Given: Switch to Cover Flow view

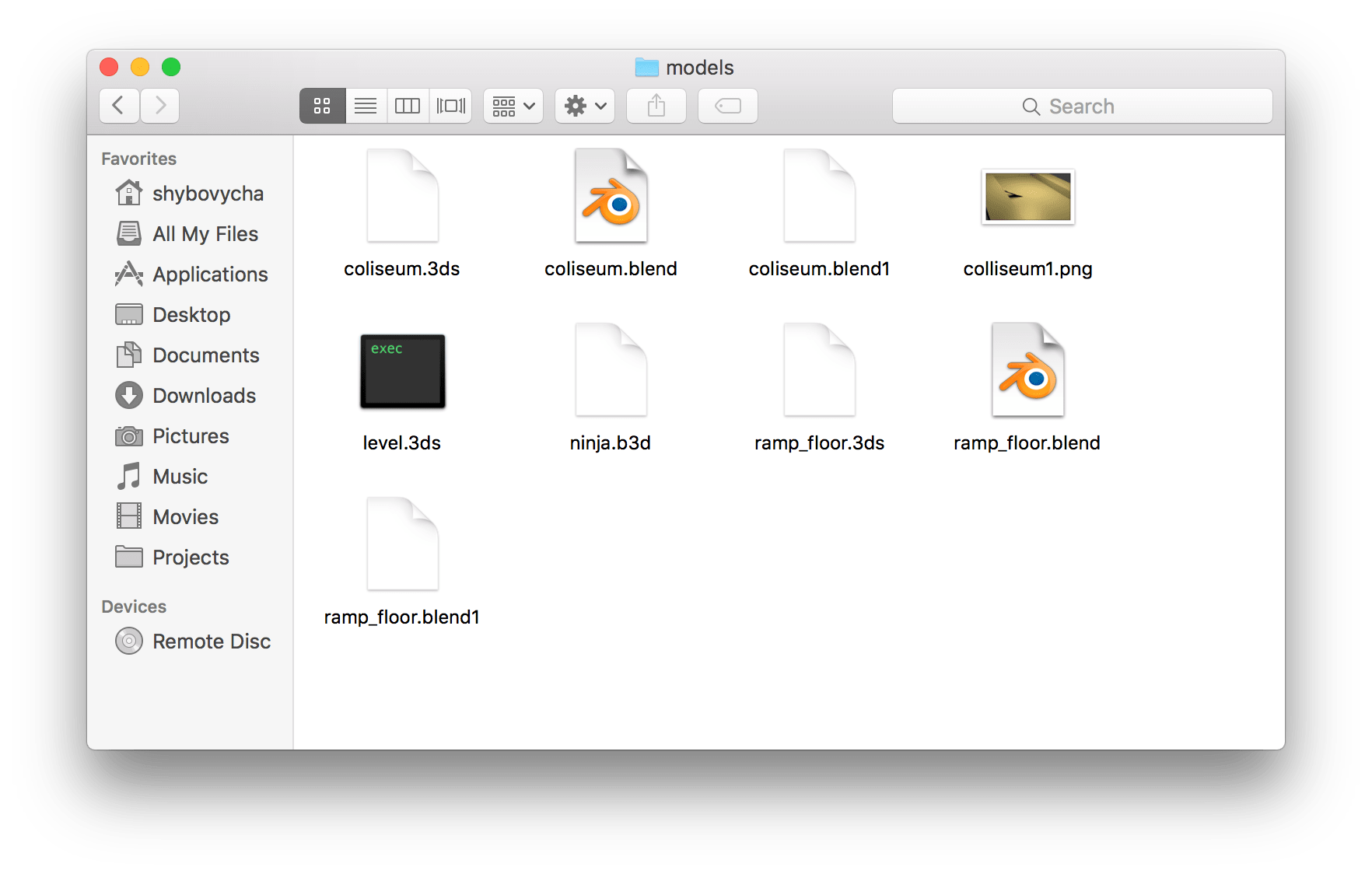Looking at the screenshot, I should (x=451, y=106).
